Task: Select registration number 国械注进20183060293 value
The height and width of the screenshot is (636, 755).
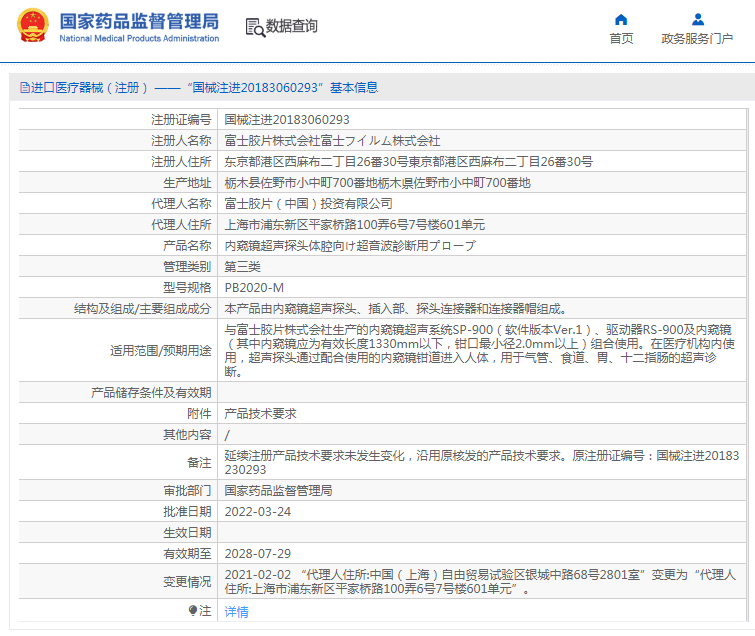Action: (287, 119)
